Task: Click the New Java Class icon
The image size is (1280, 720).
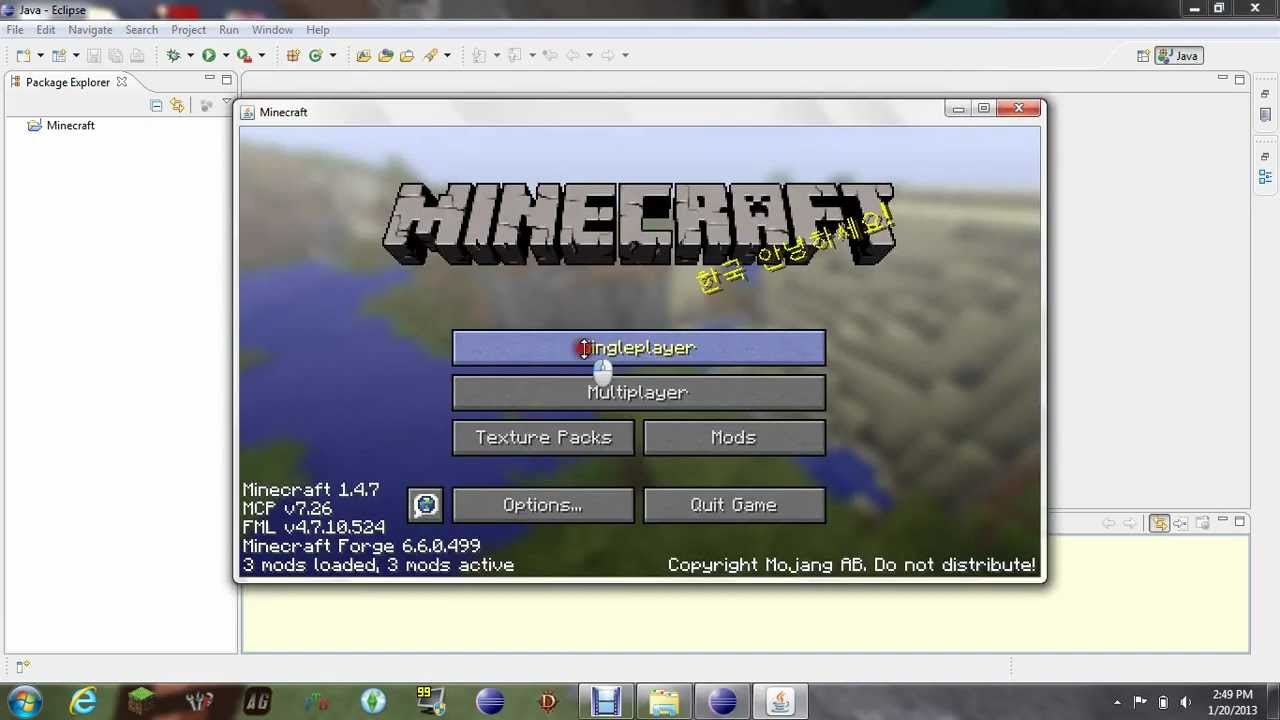Action: tap(315, 56)
